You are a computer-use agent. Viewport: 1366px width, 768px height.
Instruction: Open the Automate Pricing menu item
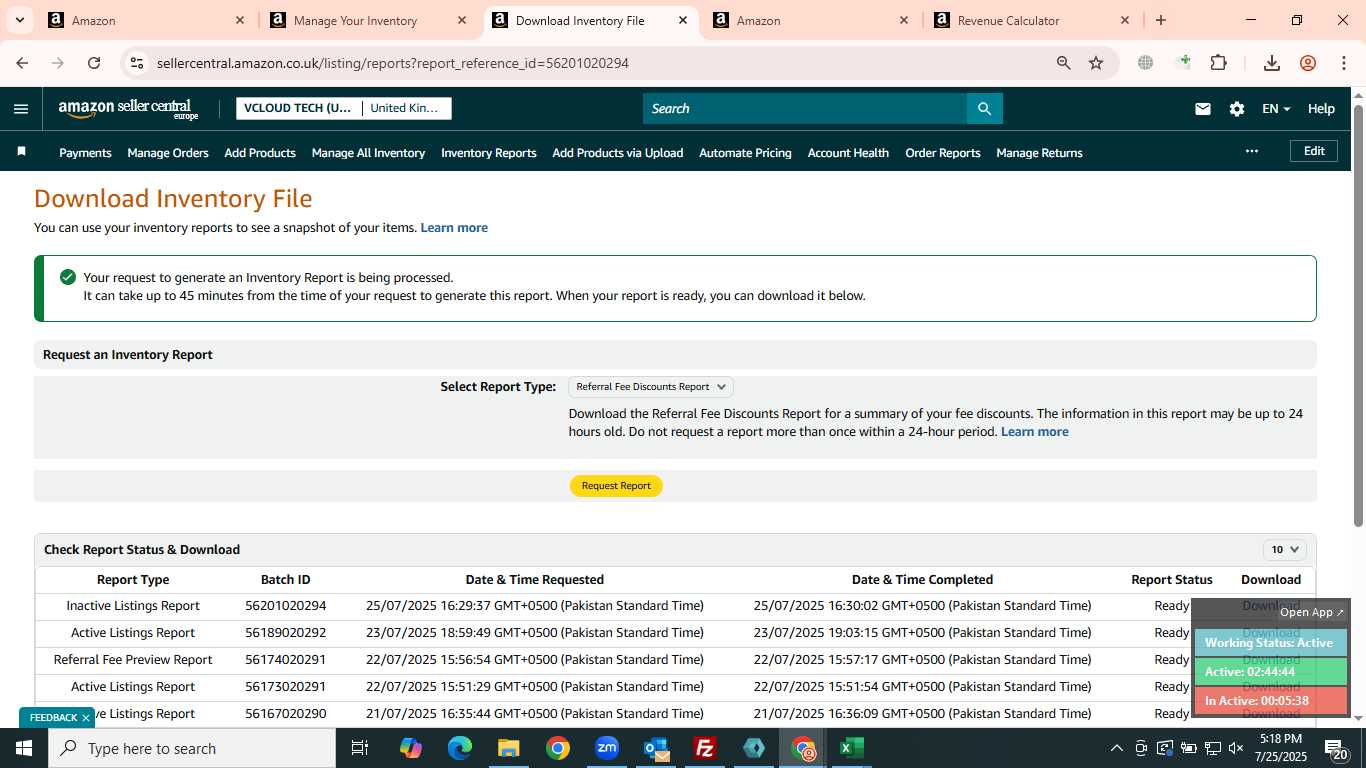(745, 153)
